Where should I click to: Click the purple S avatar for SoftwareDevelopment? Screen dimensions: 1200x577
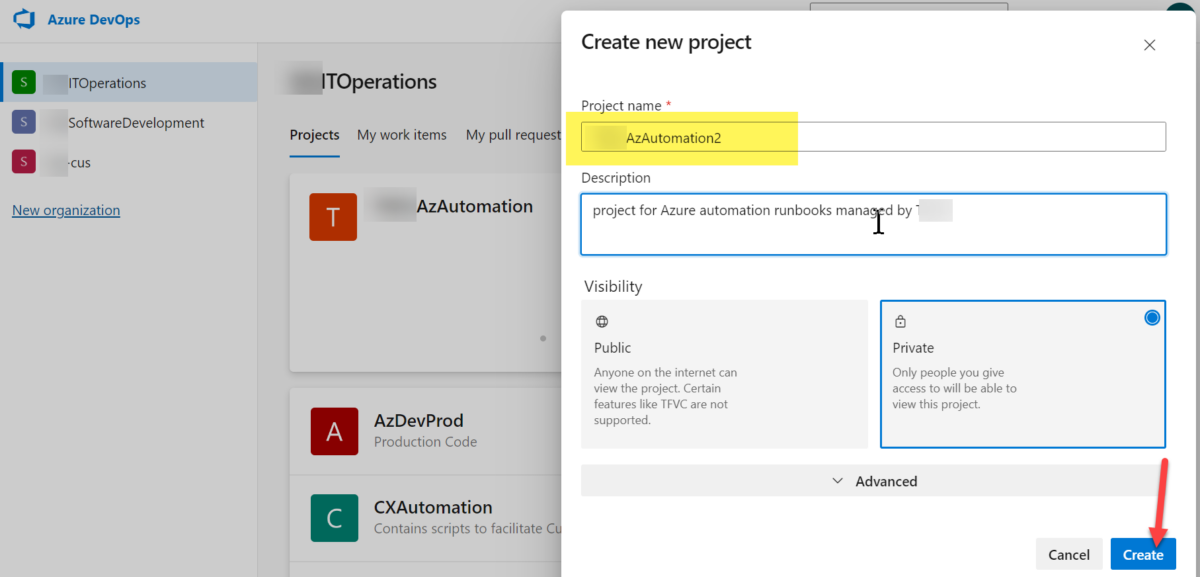(24, 122)
